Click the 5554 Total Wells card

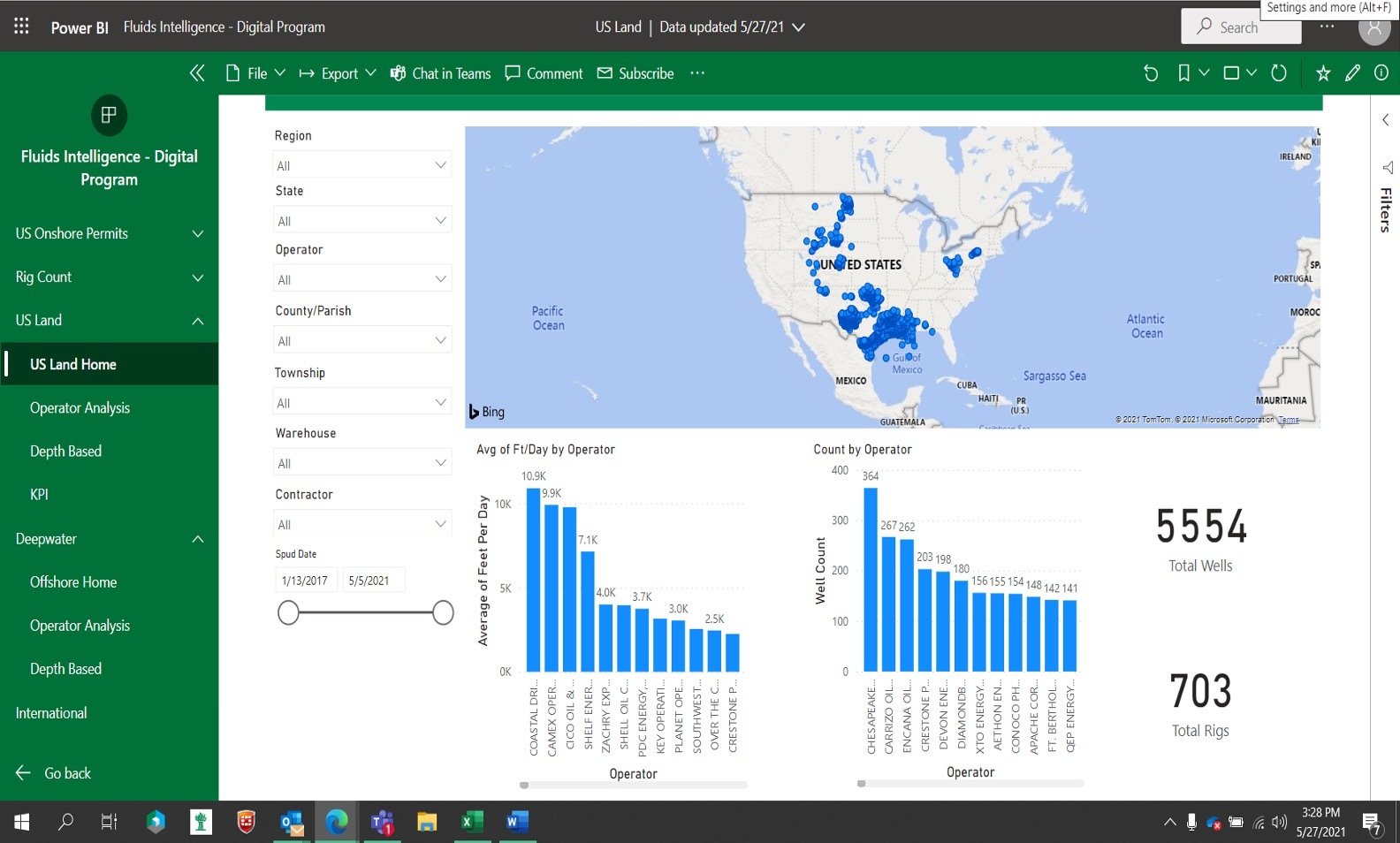point(1201,538)
